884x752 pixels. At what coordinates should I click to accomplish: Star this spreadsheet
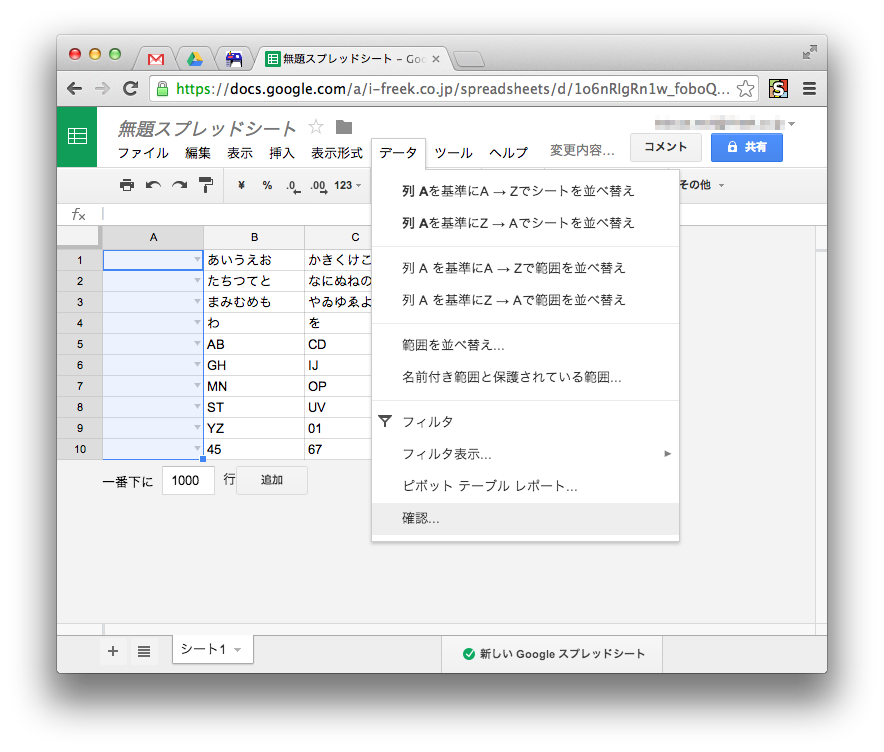(315, 127)
